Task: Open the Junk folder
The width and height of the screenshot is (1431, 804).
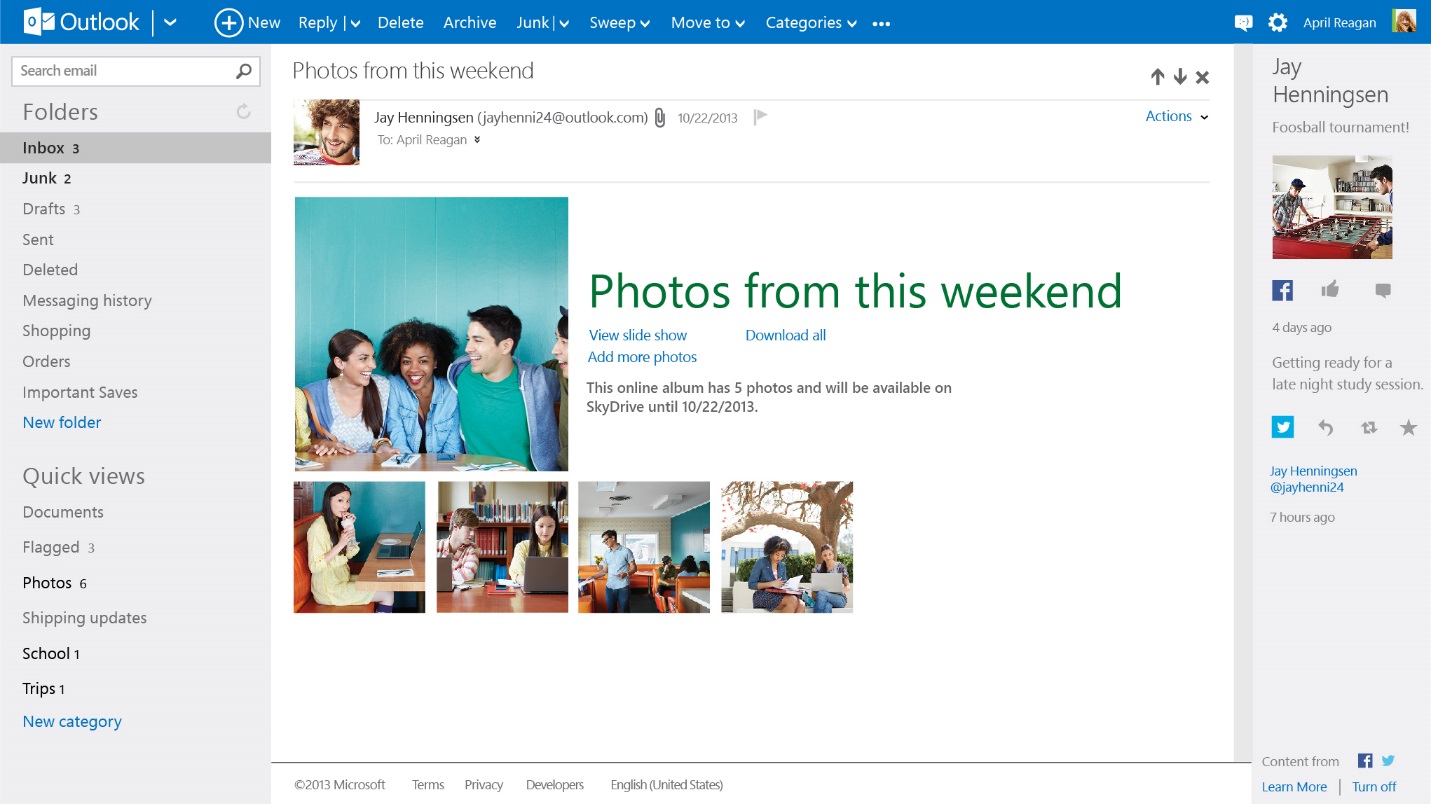Action: click(40, 178)
